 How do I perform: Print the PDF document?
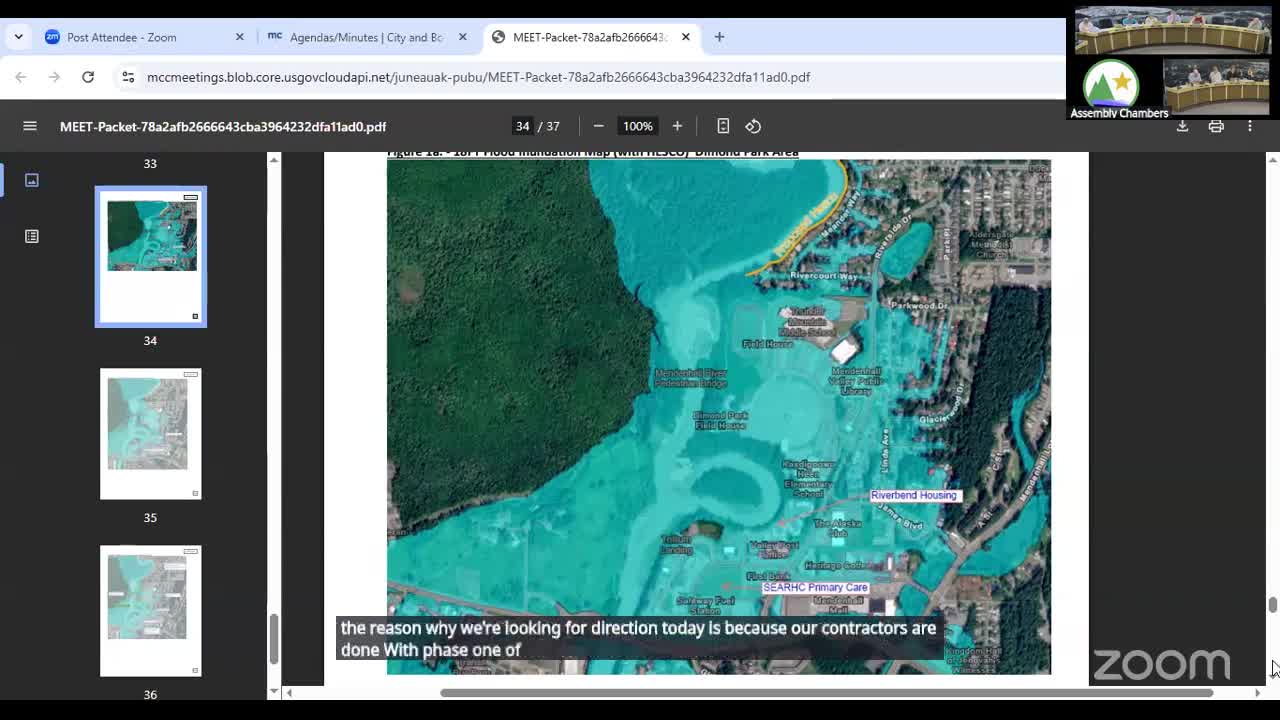pyautogui.click(x=1216, y=126)
